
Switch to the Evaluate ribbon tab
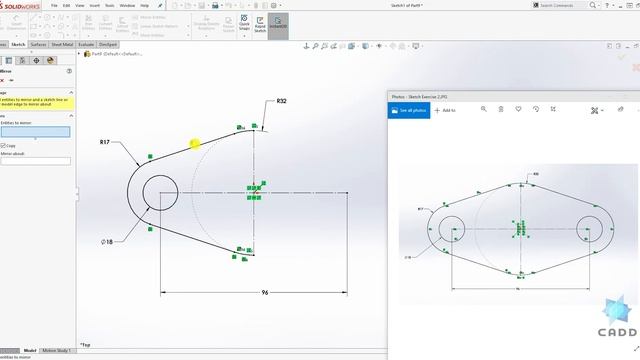click(86, 44)
